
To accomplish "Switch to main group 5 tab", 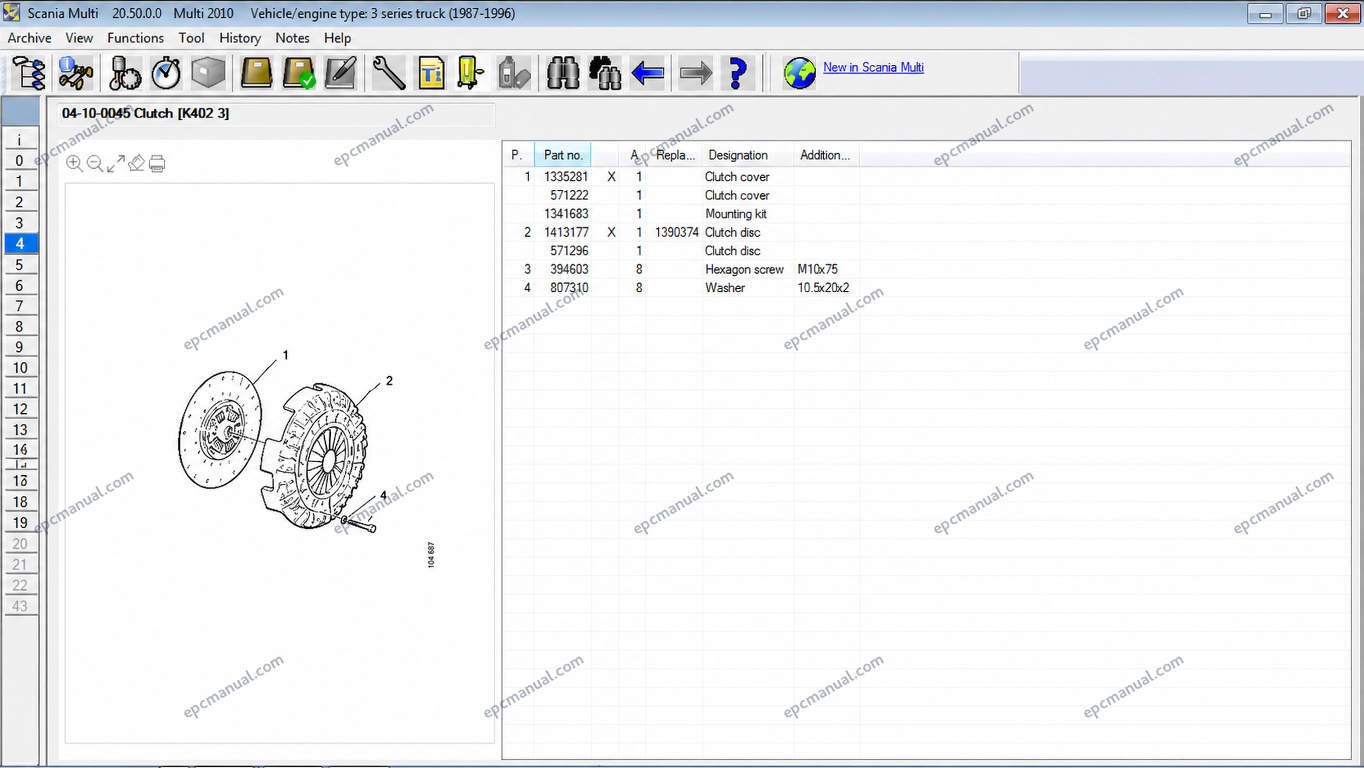I will tap(19, 265).
